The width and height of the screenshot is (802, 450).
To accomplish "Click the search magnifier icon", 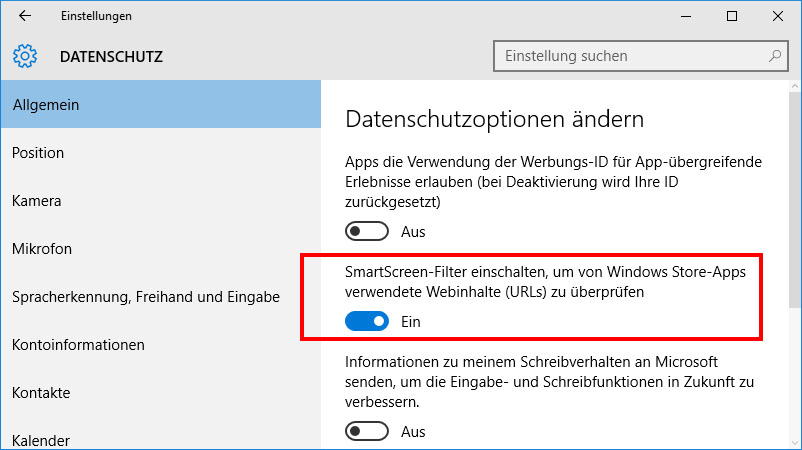I will coord(775,56).
